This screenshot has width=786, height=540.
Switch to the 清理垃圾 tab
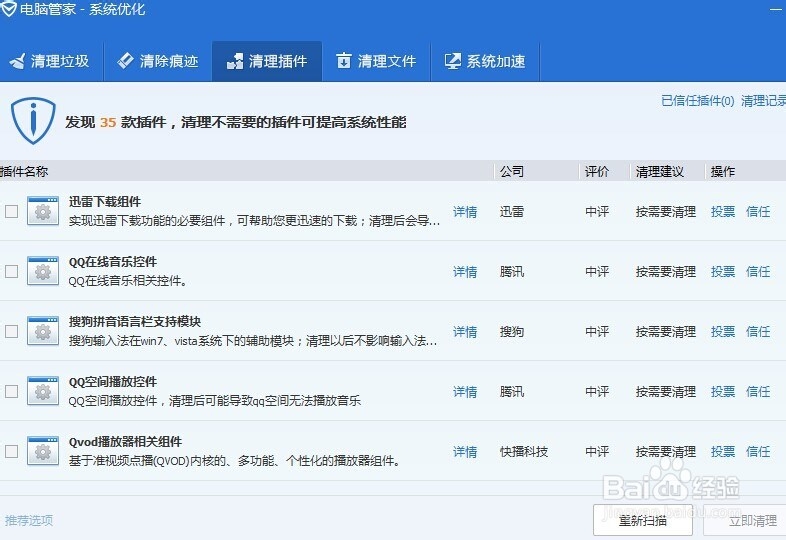pyautogui.click(x=50, y=61)
